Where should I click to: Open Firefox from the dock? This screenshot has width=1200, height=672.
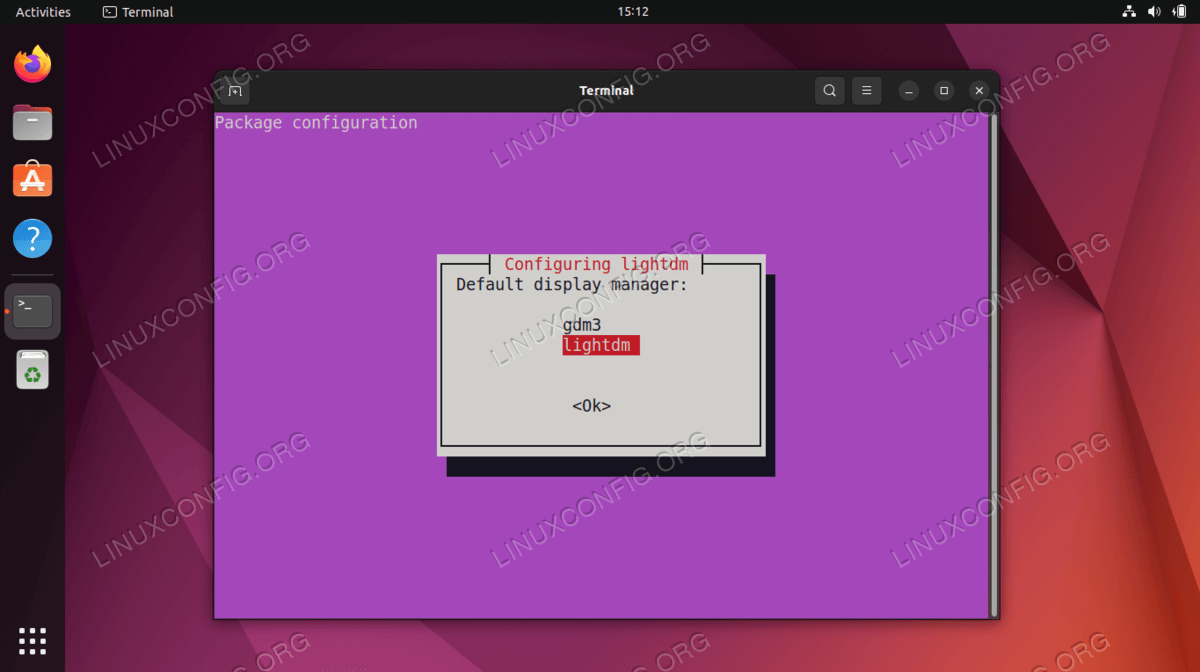click(33, 65)
